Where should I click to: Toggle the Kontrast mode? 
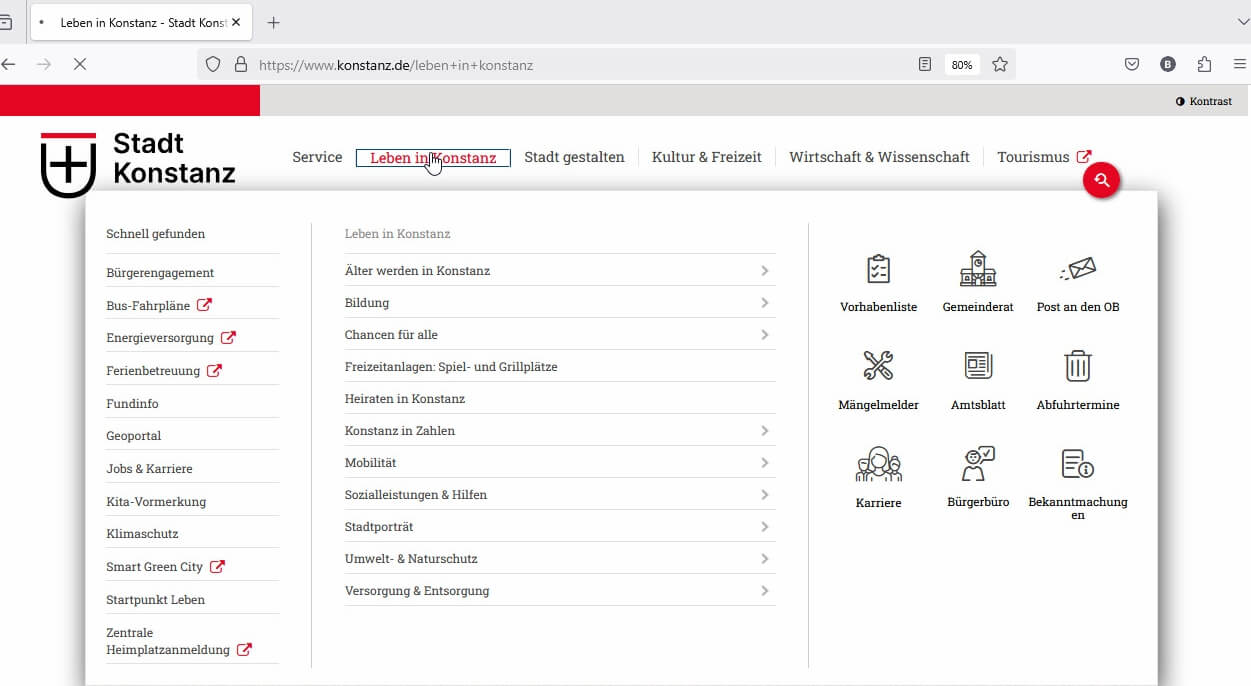click(x=1204, y=101)
